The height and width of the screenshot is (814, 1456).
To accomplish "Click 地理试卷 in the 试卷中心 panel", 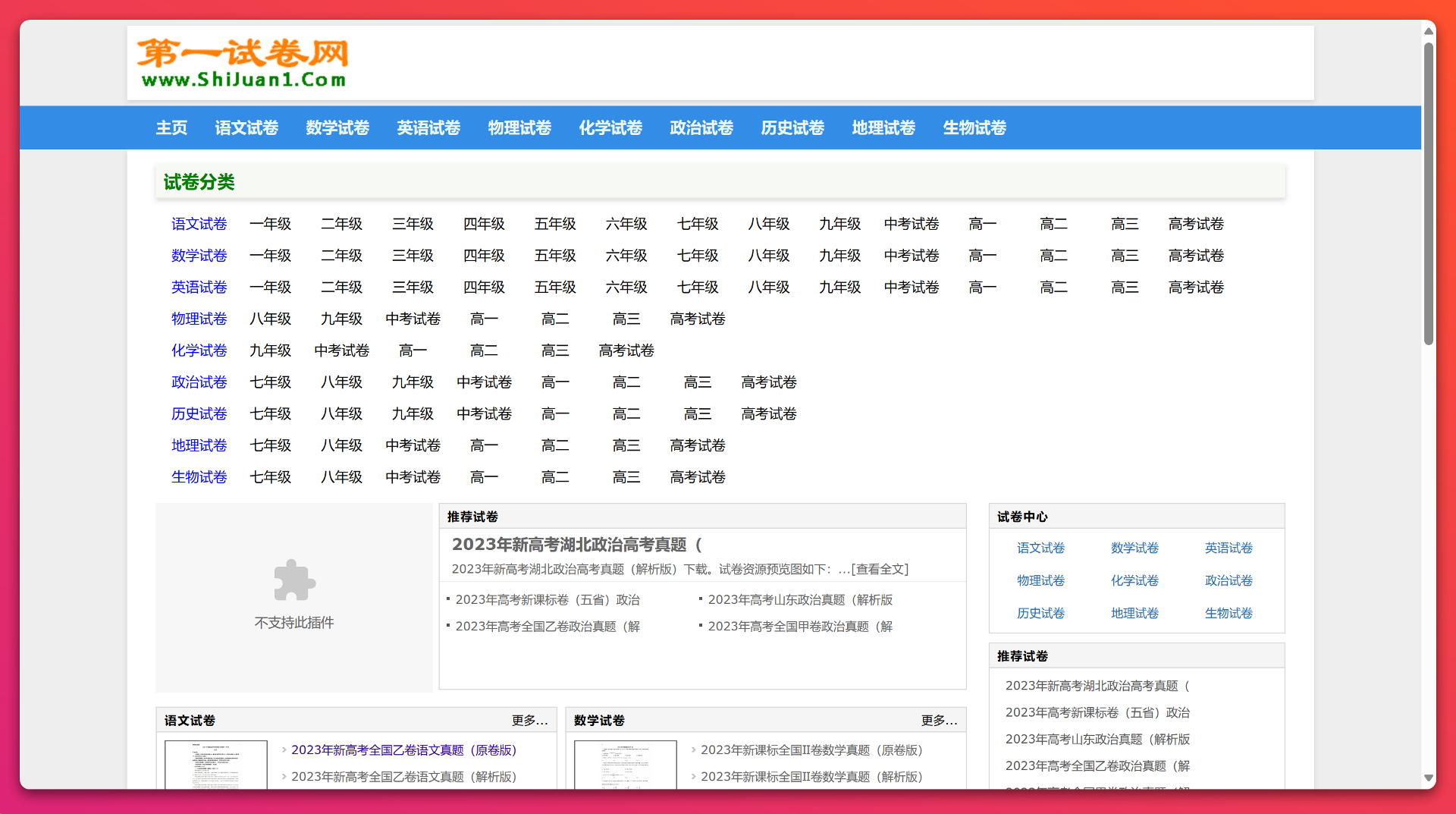I will [x=1134, y=613].
